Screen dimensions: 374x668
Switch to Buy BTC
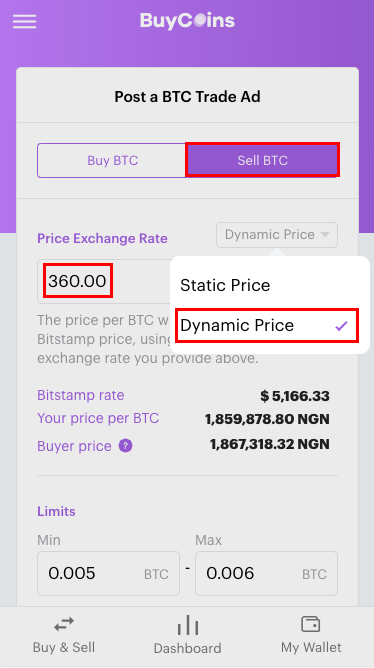(112, 161)
